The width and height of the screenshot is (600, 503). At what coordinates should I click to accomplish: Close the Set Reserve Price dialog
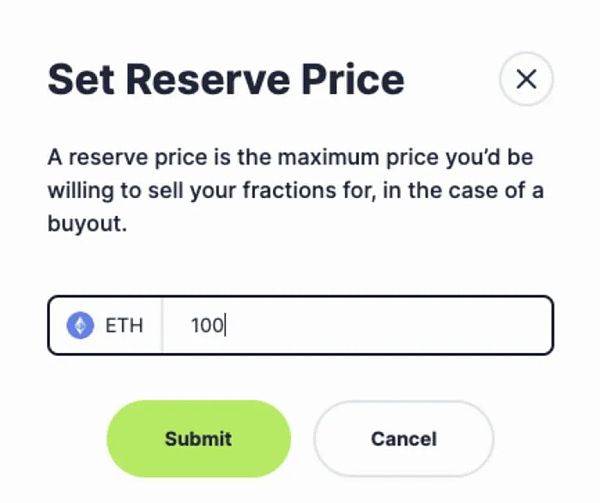pos(526,79)
